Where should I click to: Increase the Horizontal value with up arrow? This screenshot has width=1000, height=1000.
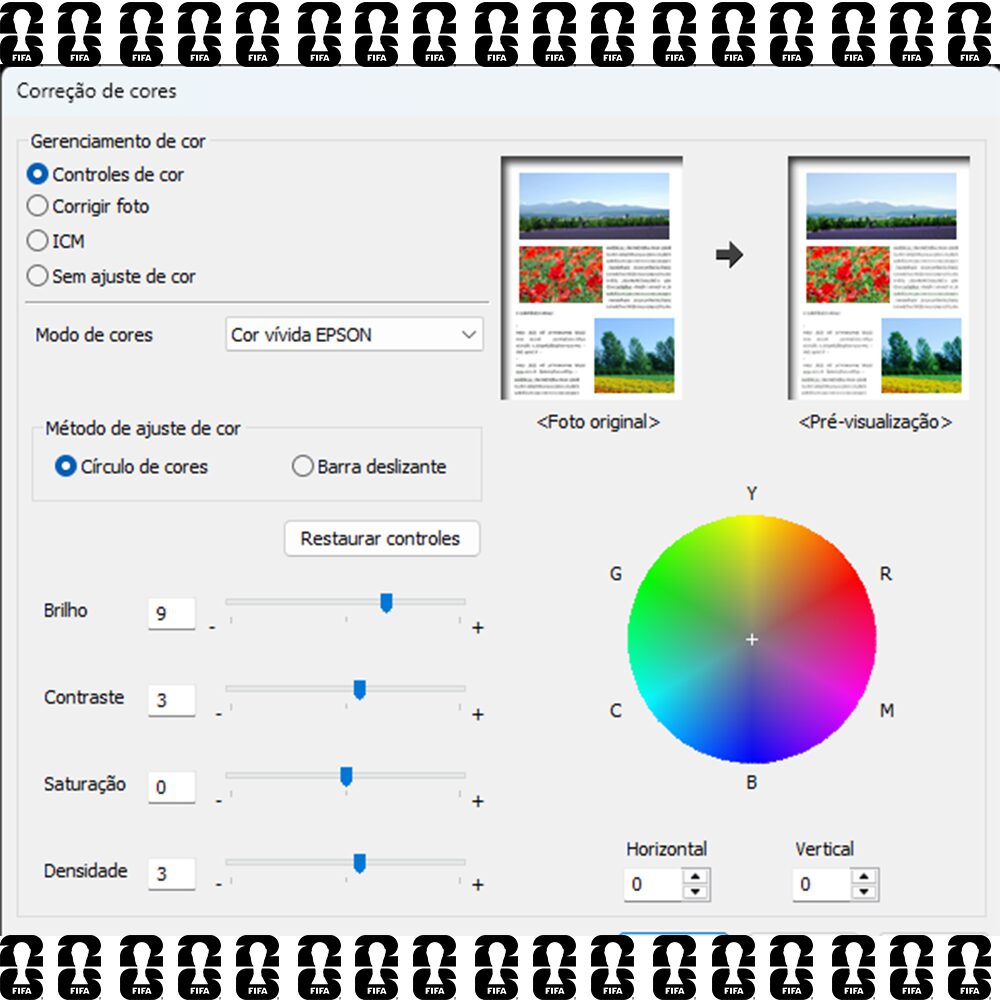pos(696,876)
